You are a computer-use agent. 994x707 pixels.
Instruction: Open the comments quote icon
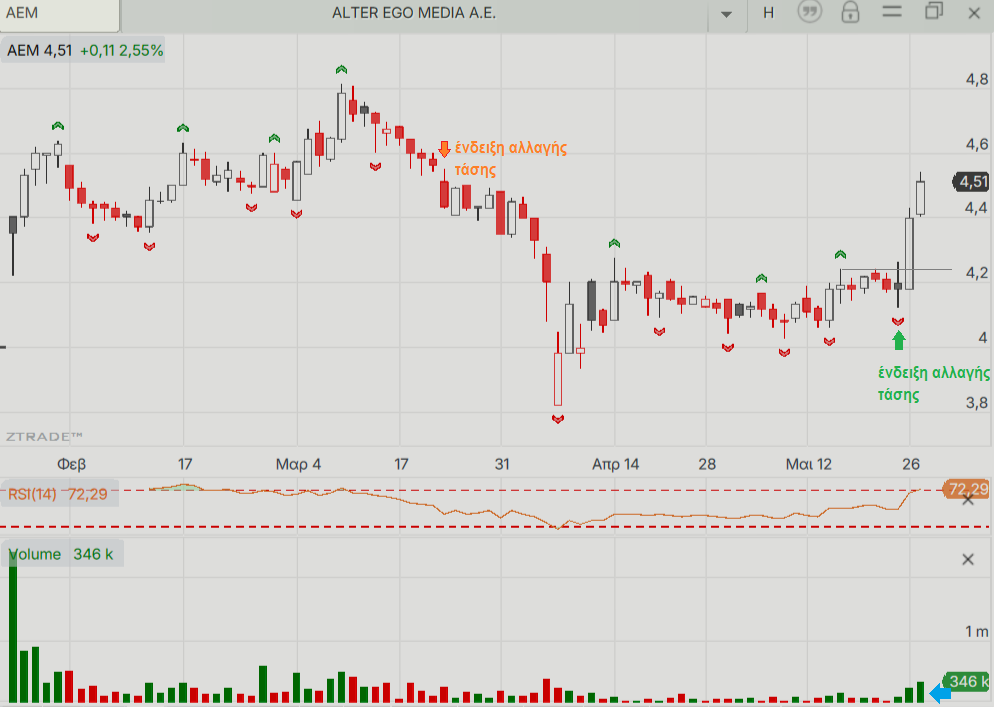pyautogui.click(x=810, y=12)
